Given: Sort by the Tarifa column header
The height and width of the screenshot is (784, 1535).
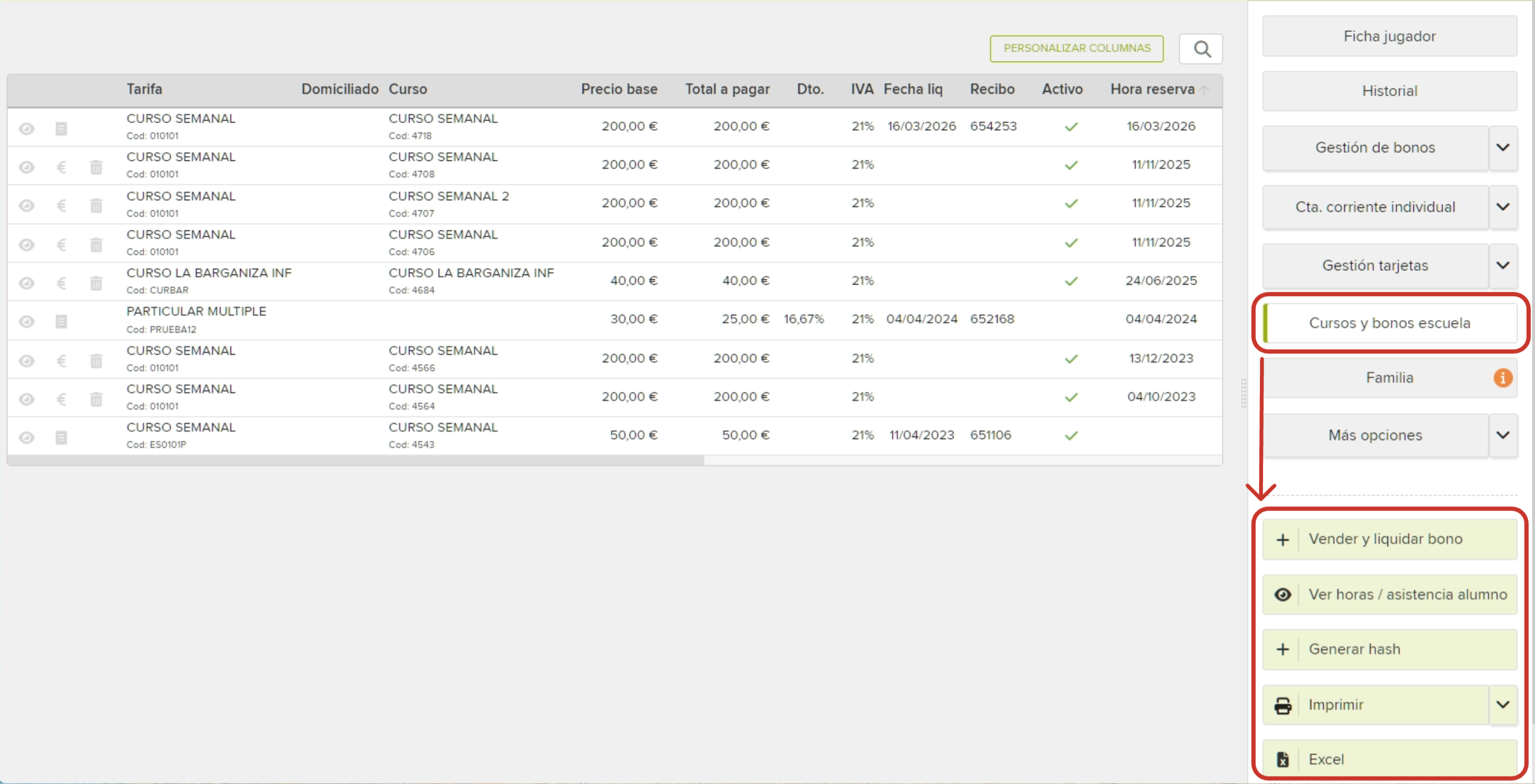Looking at the screenshot, I should [x=144, y=89].
